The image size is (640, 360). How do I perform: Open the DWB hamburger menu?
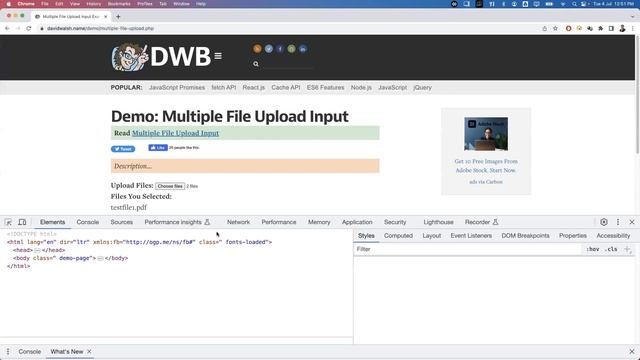coord(218,56)
